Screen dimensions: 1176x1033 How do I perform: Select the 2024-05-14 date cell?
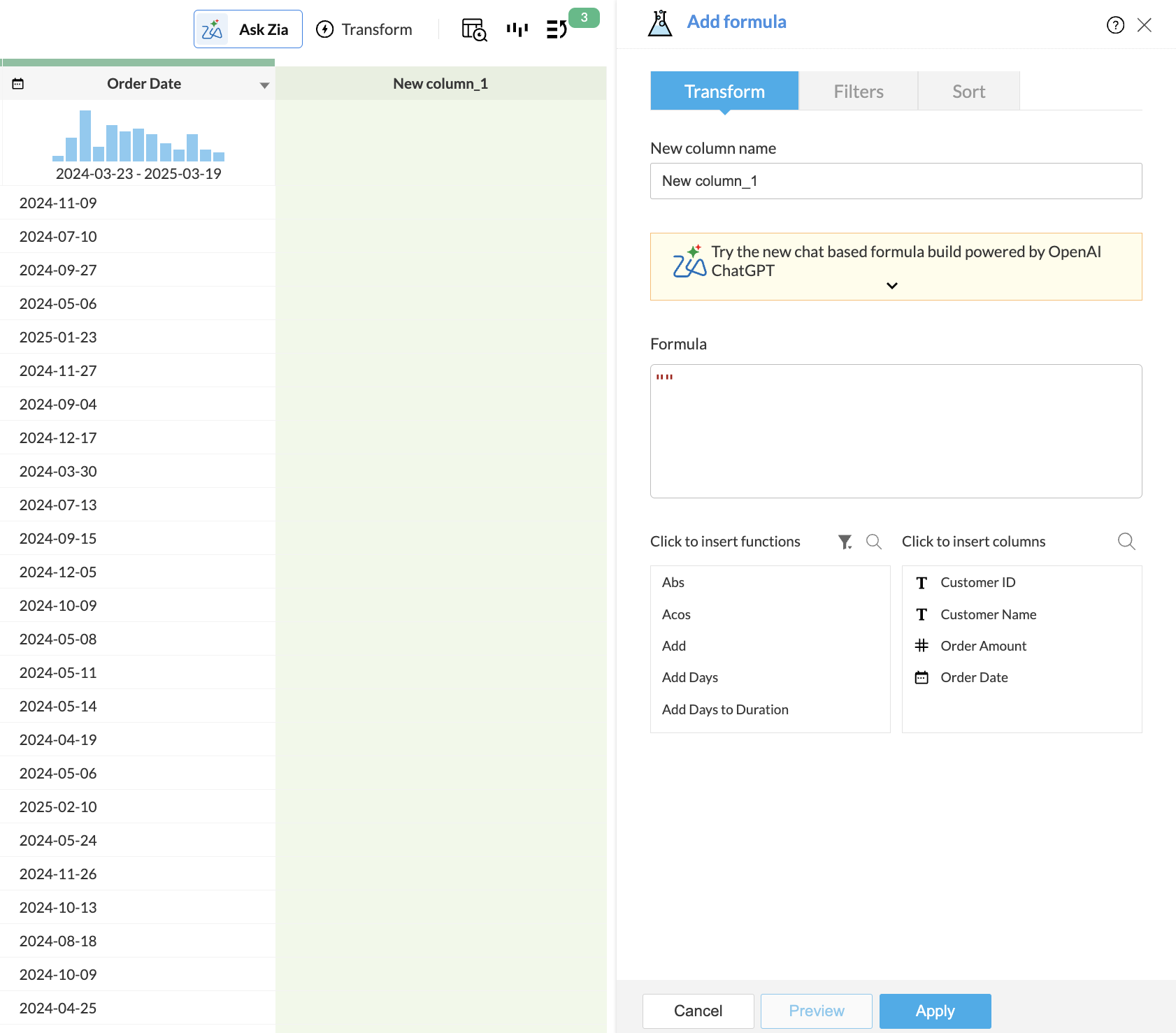click(x=138, y=706)
